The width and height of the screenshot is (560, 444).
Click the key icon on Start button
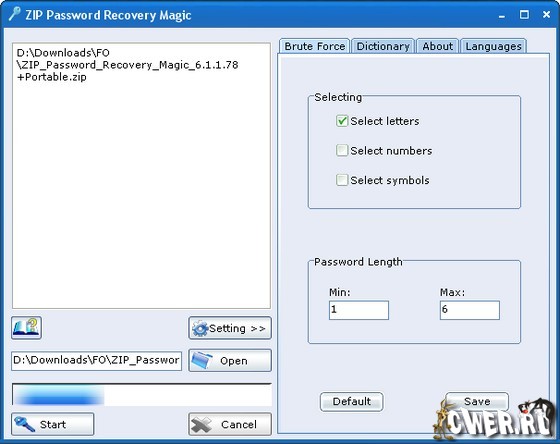(x=25, y=424)
